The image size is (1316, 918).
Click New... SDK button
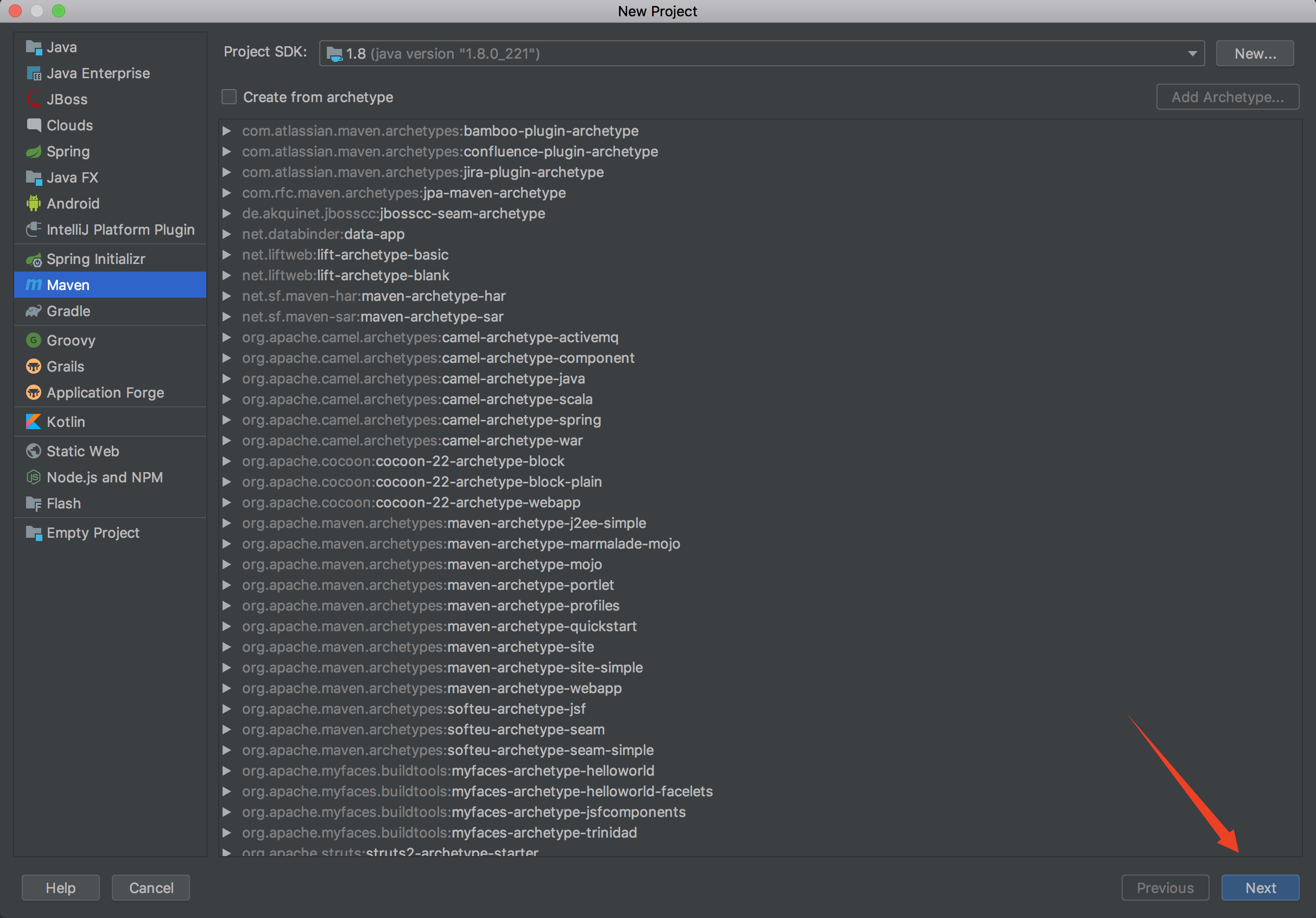point(1254,53)
